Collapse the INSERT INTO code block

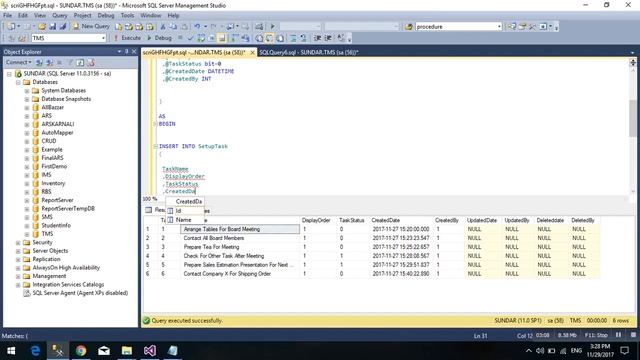coord(156,146)
